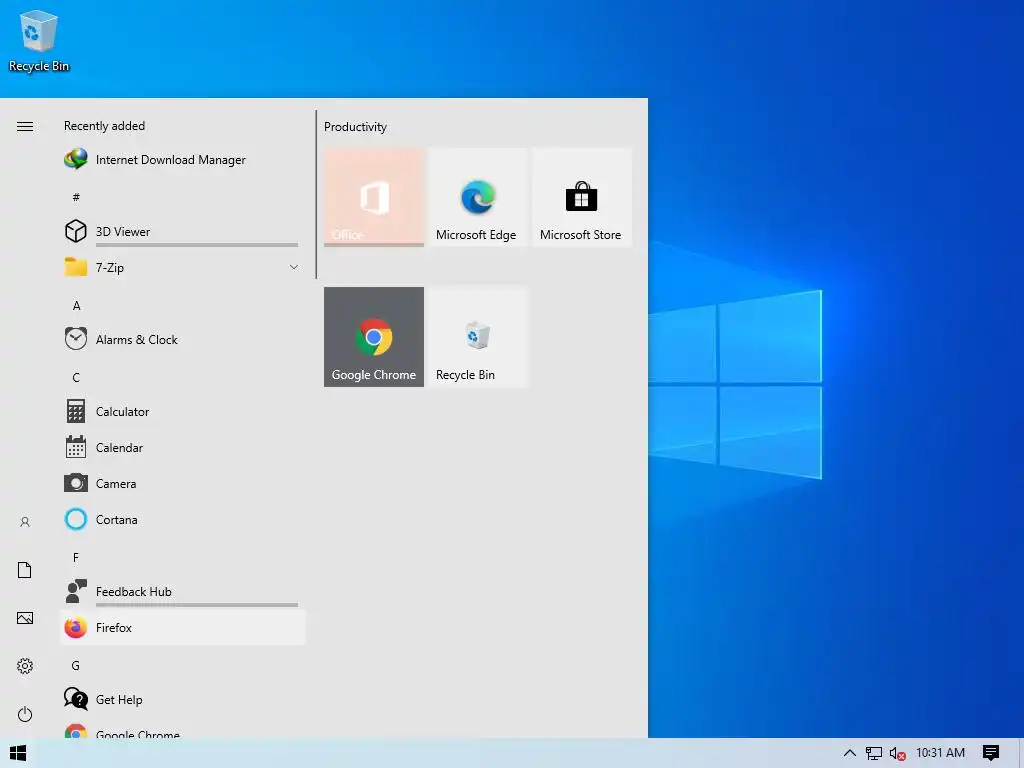This screenshot has width=1024, height=768.
Task: Click the Windows Start button
Action: coord(18,753)
